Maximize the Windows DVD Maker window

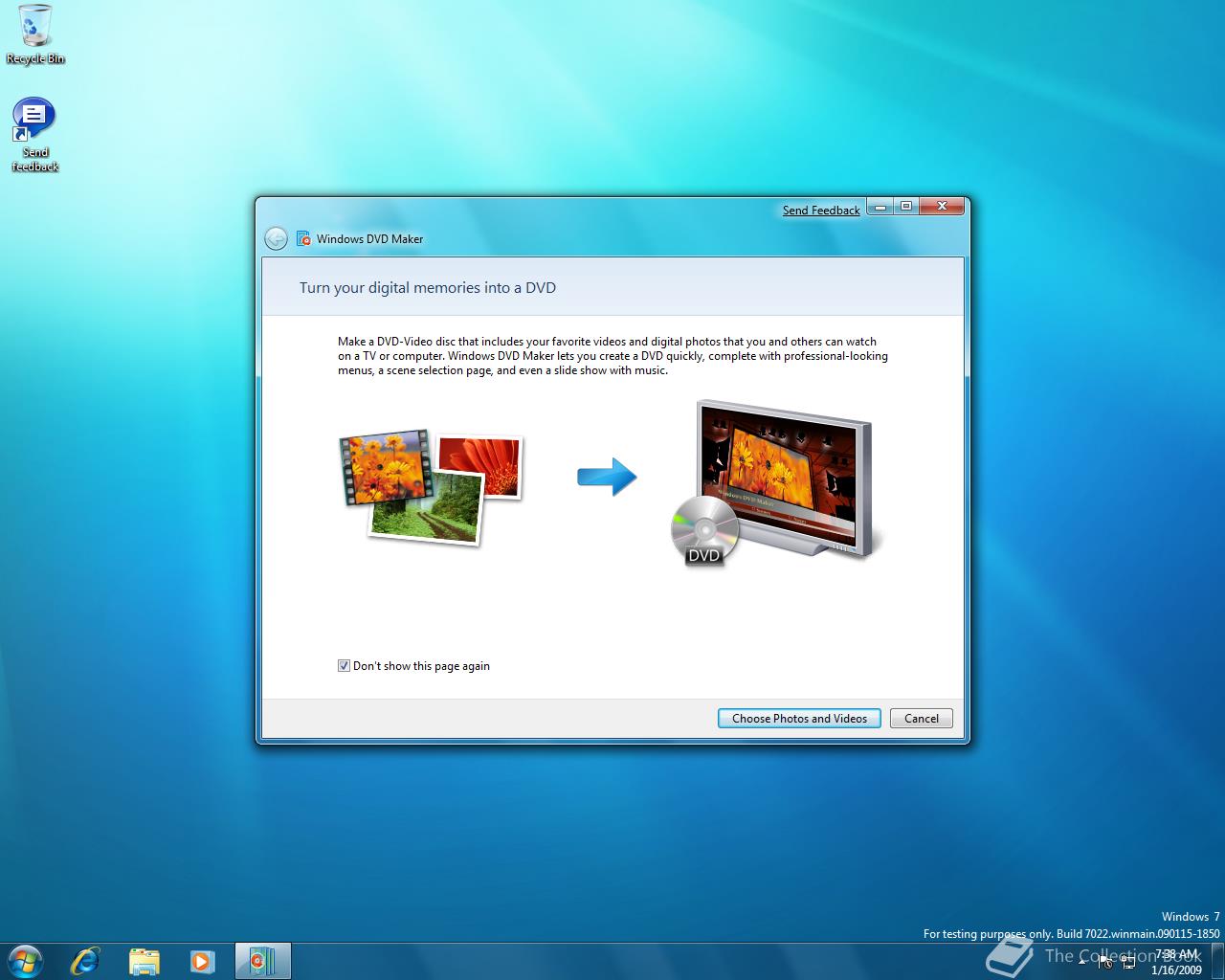(x=905, y=207)
